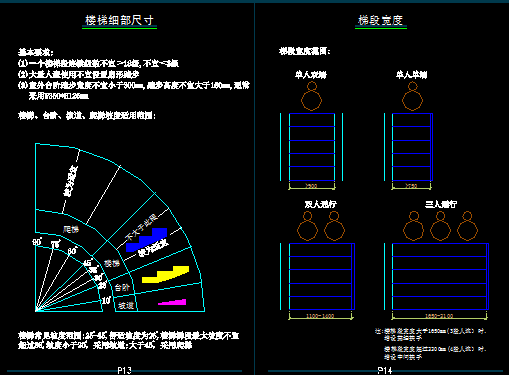Click the 60° angle label

click(72, 251)
